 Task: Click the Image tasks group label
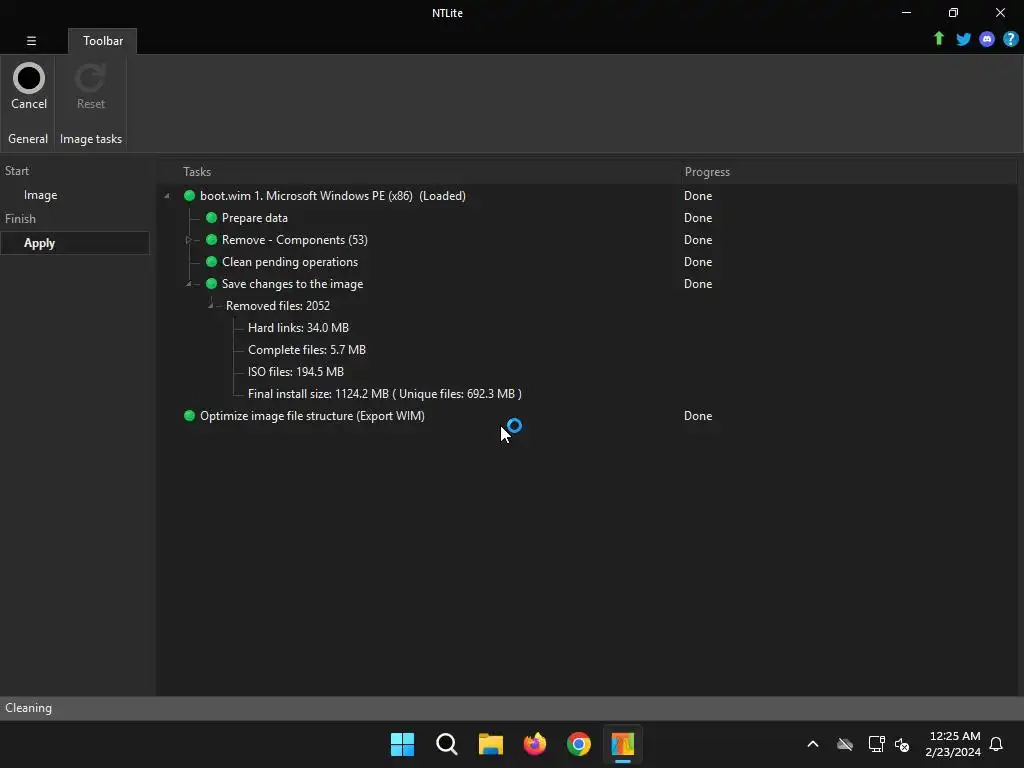tap(91, 138)
